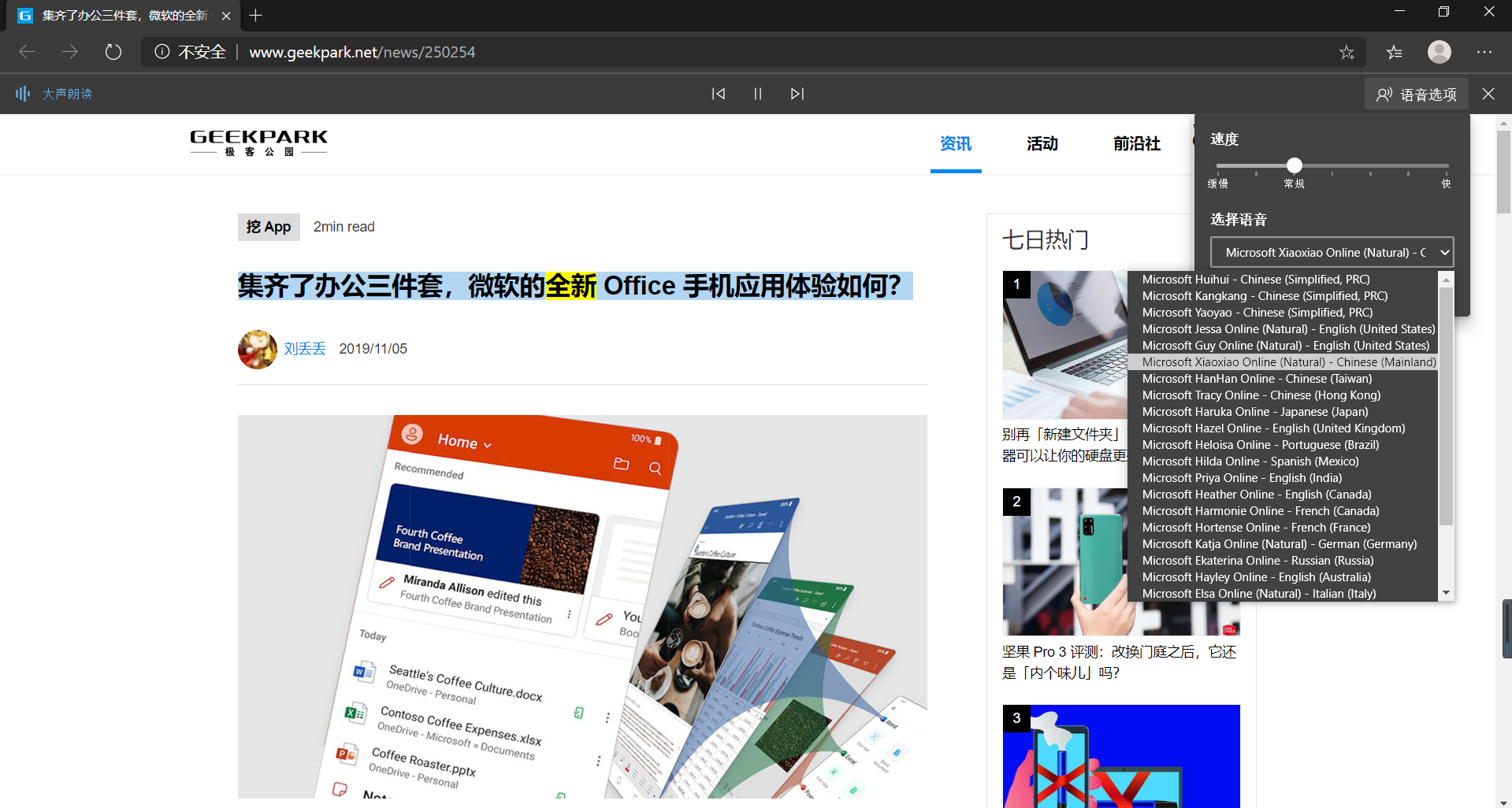
Task: Select Microsoft Haruka Online Japanese voice
Action: click(1283, 412)
